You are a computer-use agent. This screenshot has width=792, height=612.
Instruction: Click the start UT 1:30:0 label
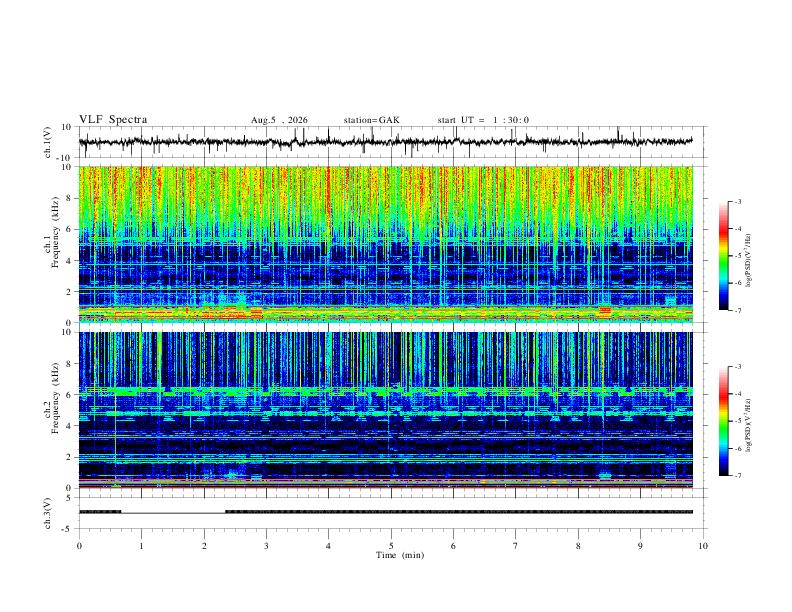tap(483, 120)
